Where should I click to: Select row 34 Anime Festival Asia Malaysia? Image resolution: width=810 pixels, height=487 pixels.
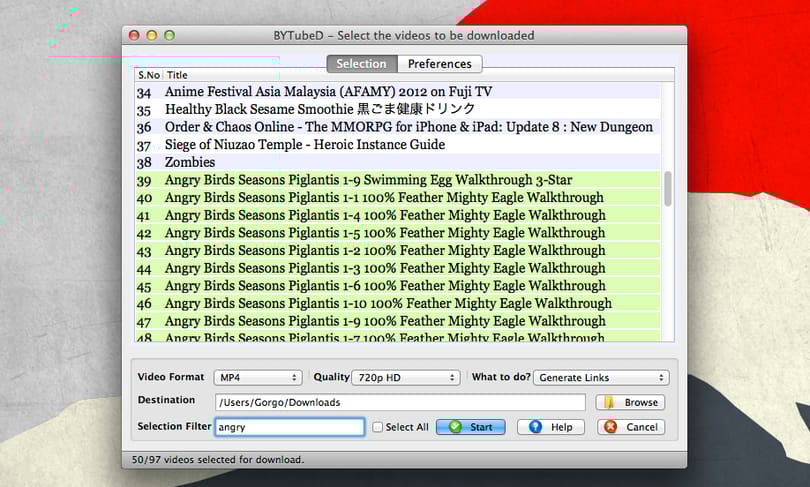tap(398, 92)
